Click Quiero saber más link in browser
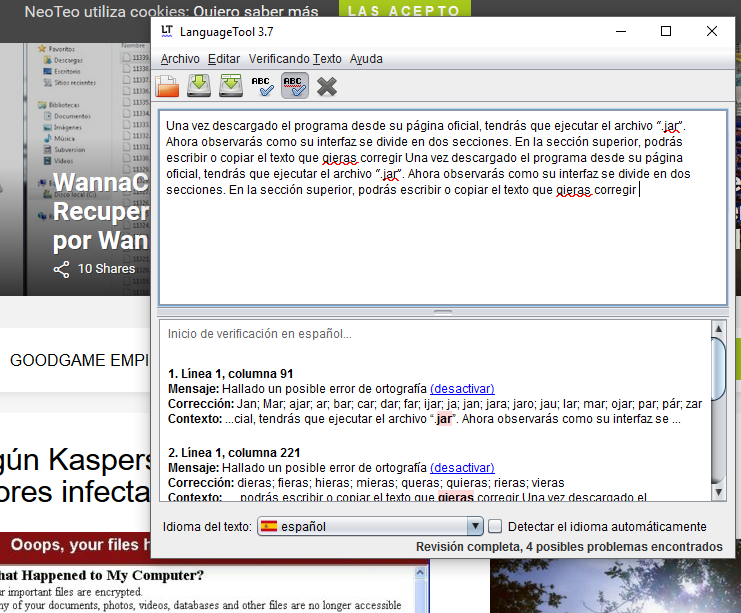The width and height of the screenshot is (741, 613). 256,11
